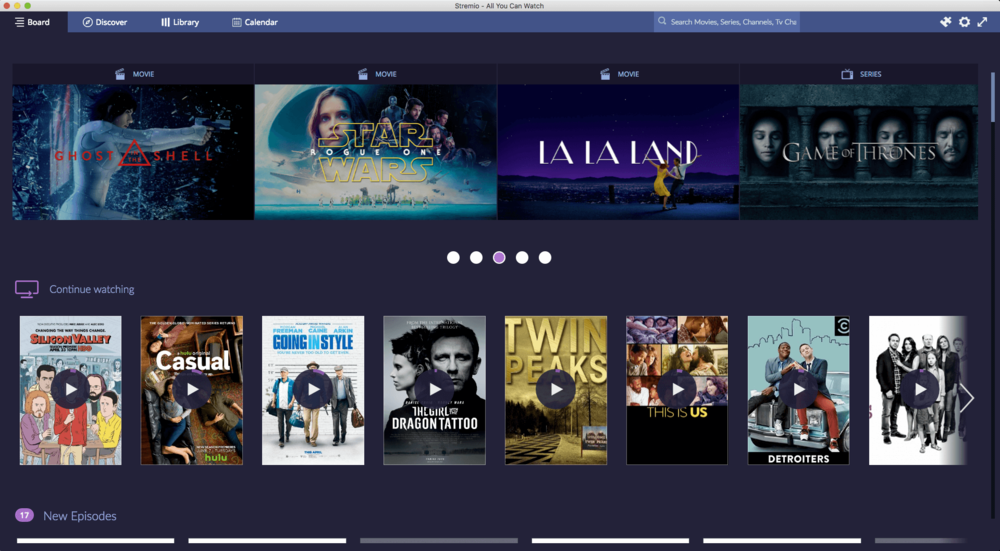Open the settings gear icon

tap(964, 22)
